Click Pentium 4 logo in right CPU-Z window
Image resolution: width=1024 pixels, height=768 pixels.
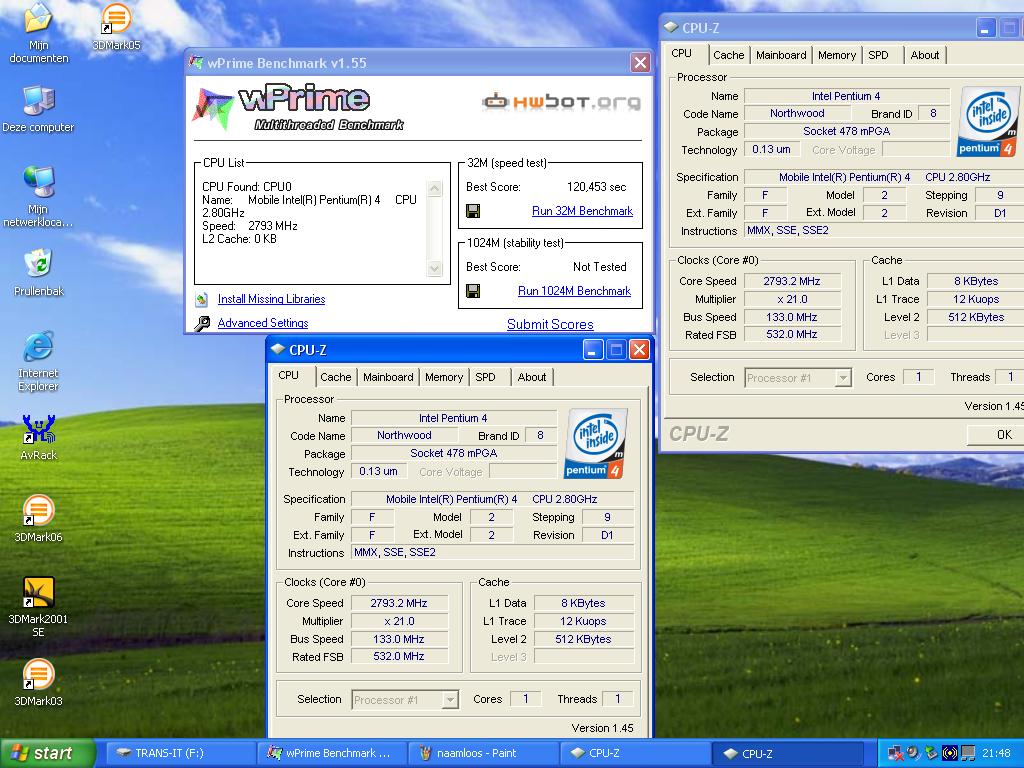pyautogui.click(x=988, y=121)
